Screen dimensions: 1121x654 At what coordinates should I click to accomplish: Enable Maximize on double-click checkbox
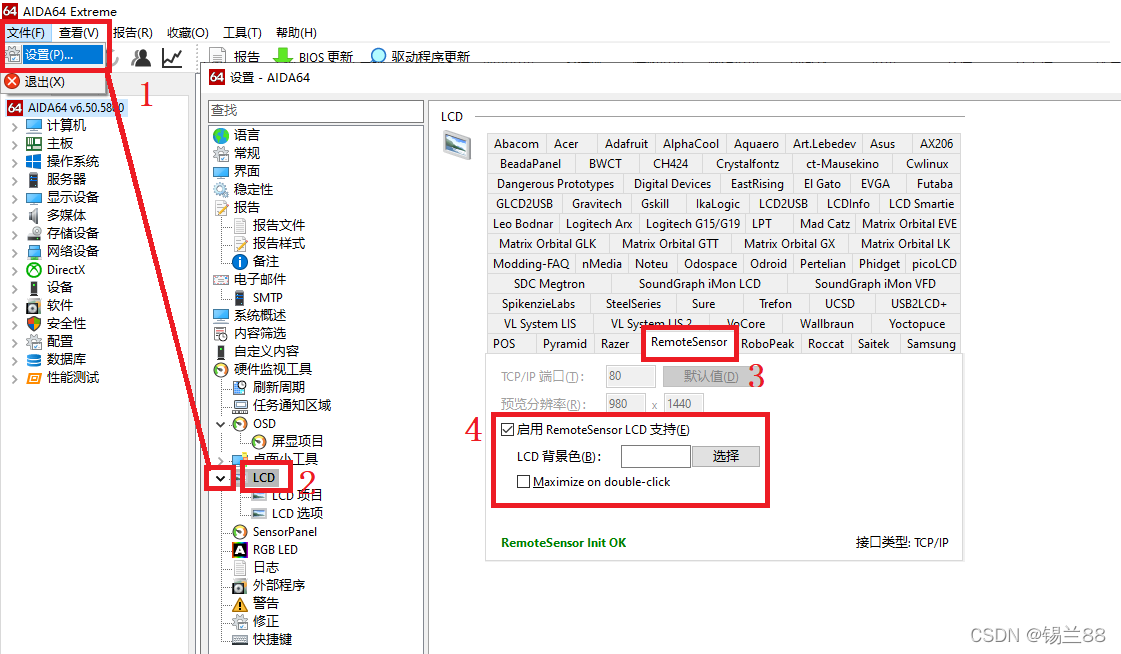(523, 482)
